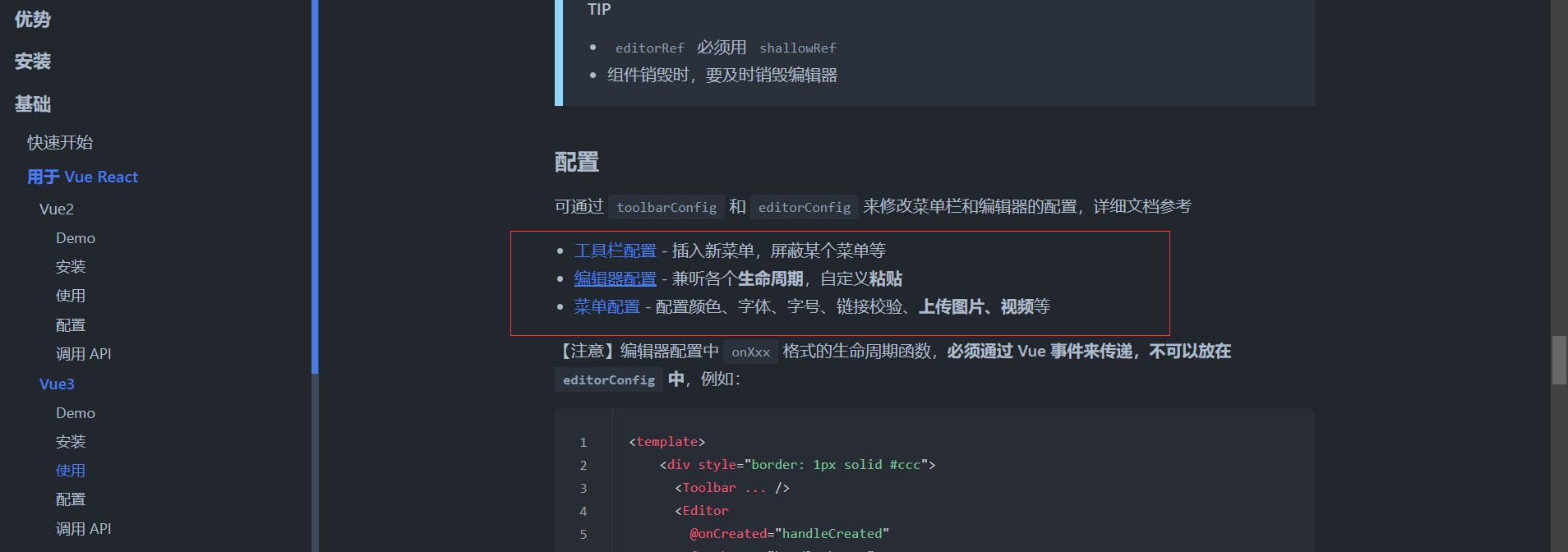Open 配置 under Vue3
The image size is (1568, 552).
(71, 499)
